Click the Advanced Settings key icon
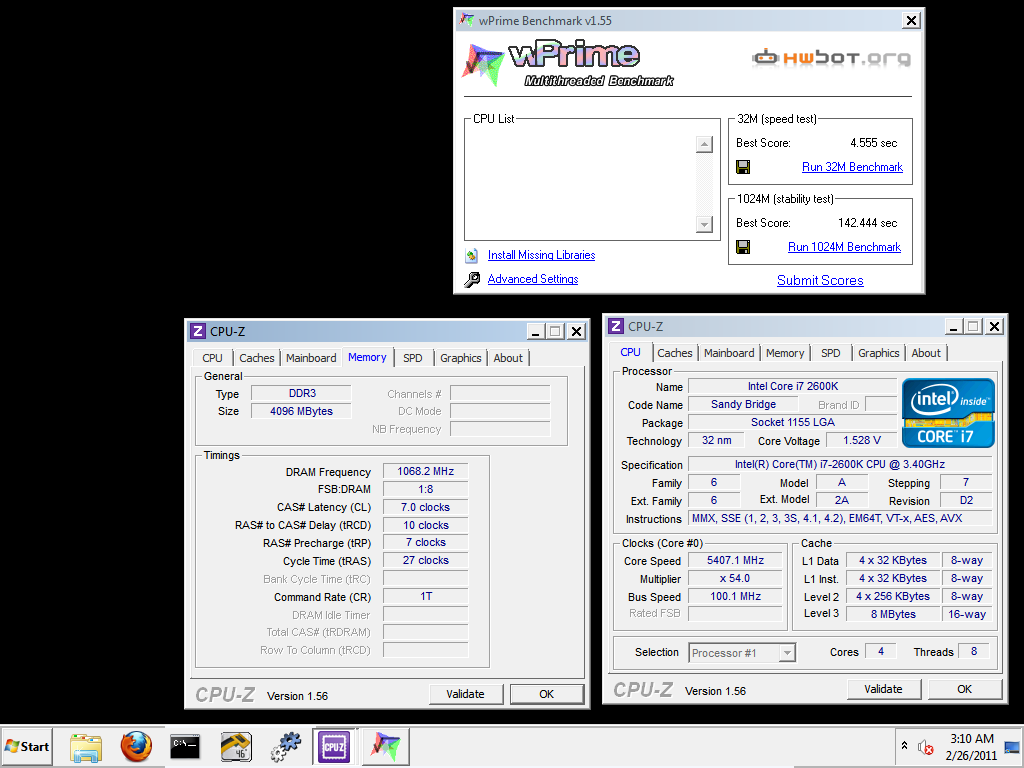 [472, 280]
